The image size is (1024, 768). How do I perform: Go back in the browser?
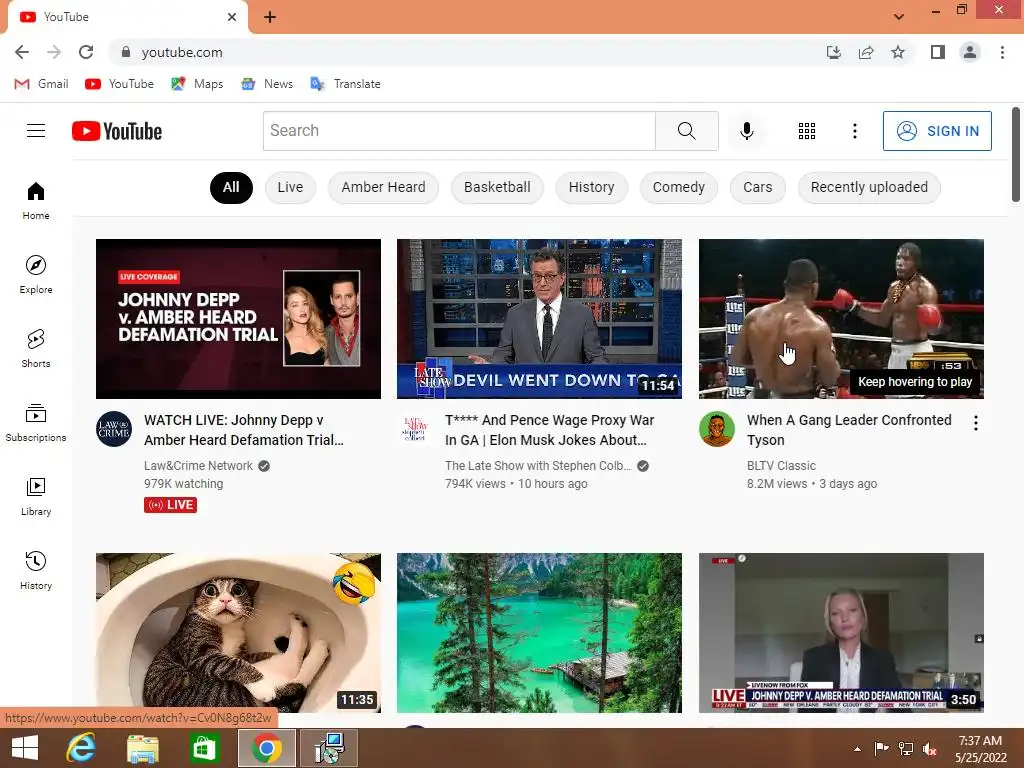click(x=22, y=52)
